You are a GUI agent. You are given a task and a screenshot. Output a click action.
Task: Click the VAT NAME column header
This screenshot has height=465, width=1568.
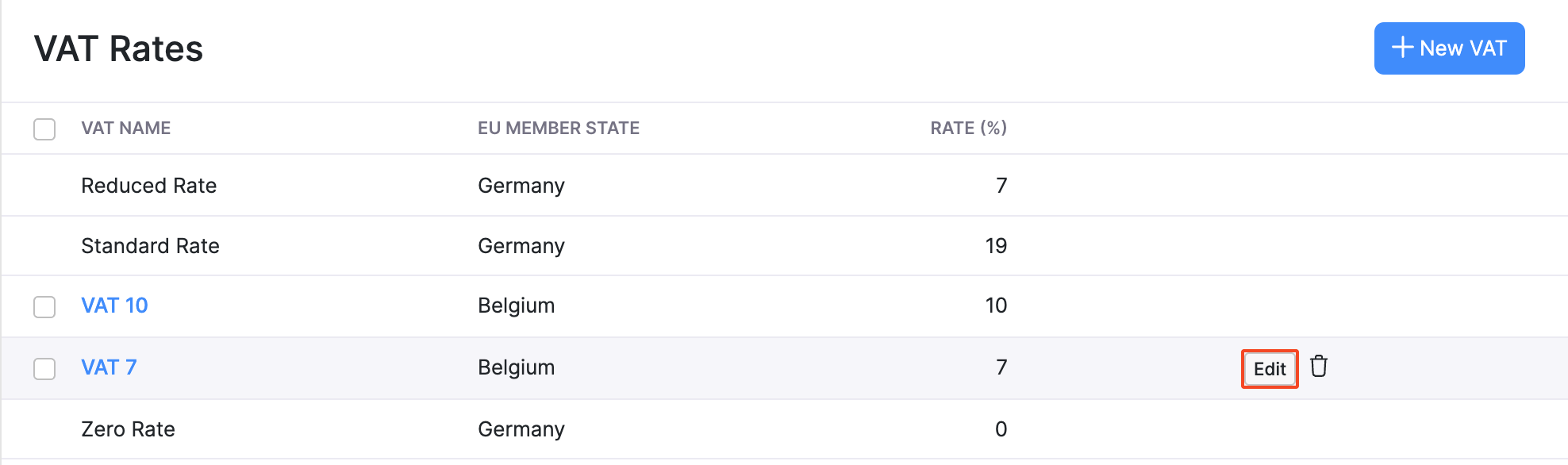click(125, 129)
